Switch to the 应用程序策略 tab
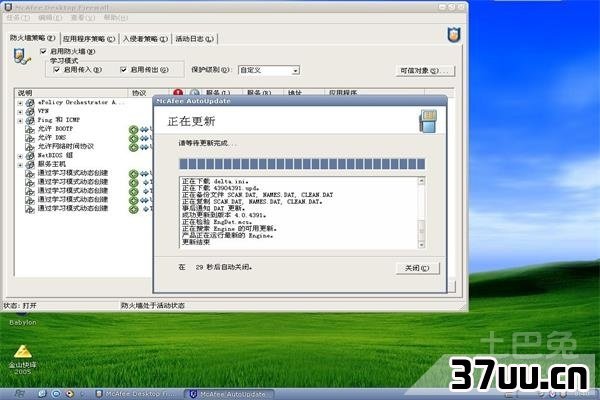The width and height of the screenshot is (600, 400). click(89, 39)
